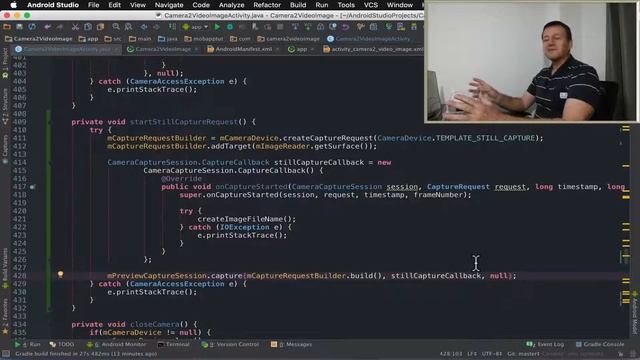Click the Stop toolbar icon
The height and width of the screenshot is (360, 640).
(280, 27)
